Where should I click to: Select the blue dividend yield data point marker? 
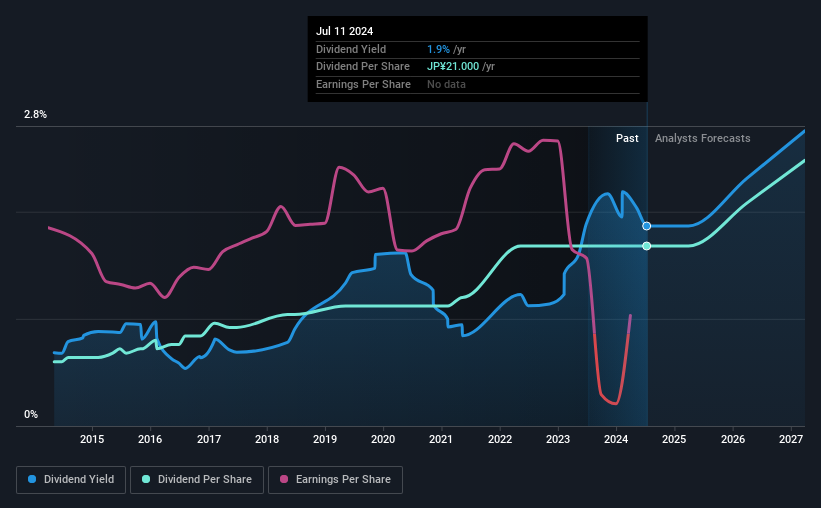647,226
